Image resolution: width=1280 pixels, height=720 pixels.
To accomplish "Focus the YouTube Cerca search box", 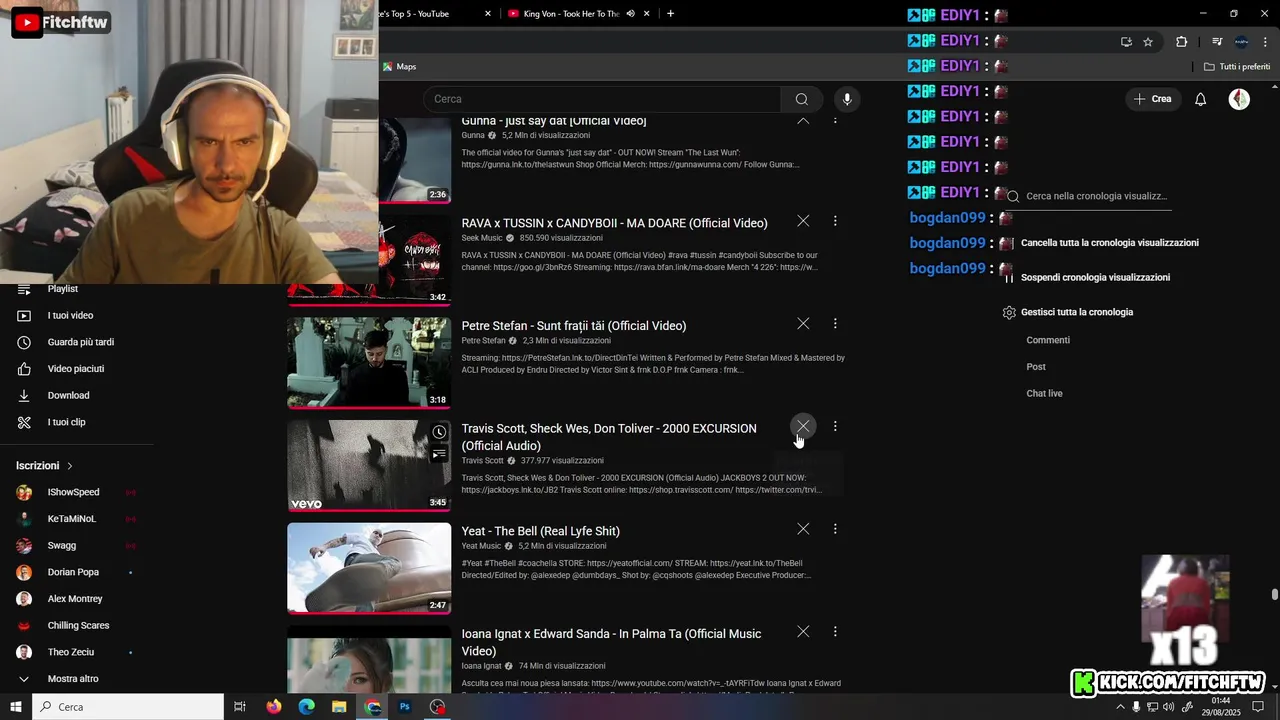I will click(603, 99).
